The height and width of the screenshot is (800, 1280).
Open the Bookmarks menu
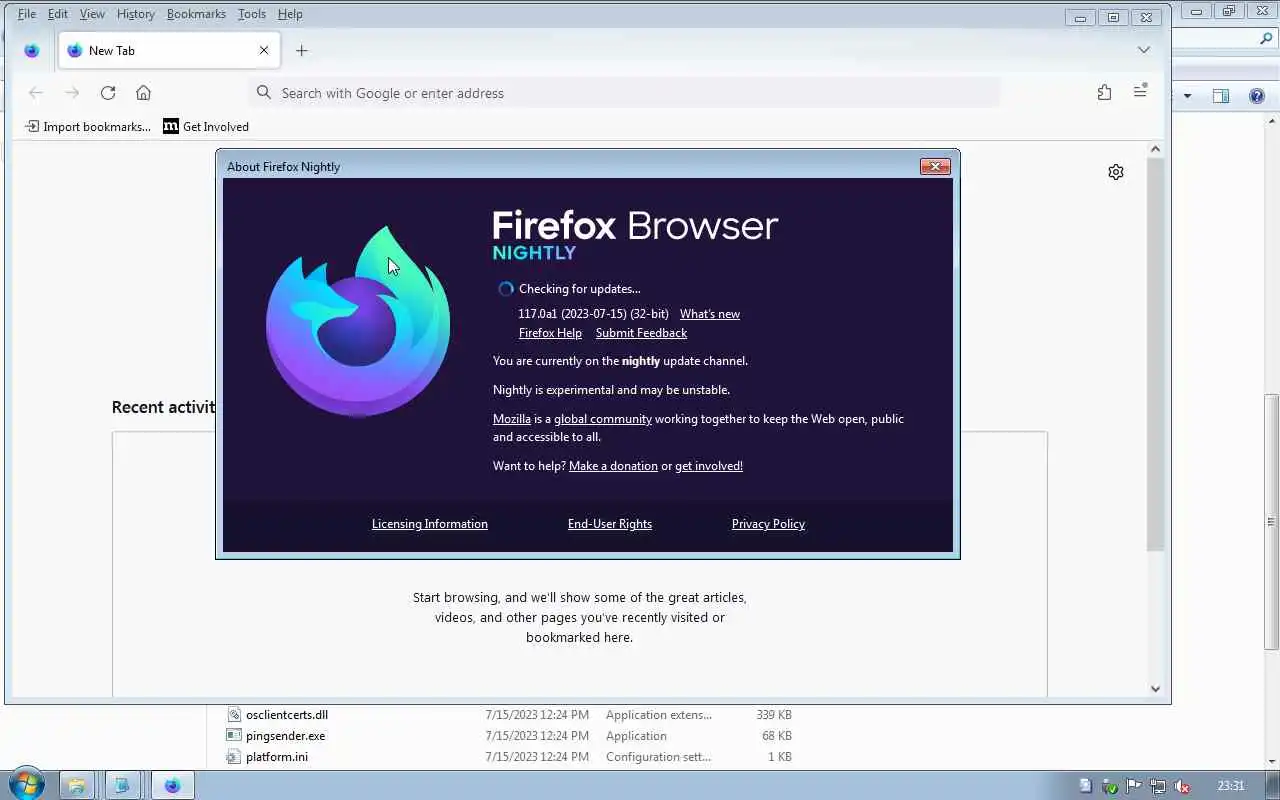tap(196, 14)
